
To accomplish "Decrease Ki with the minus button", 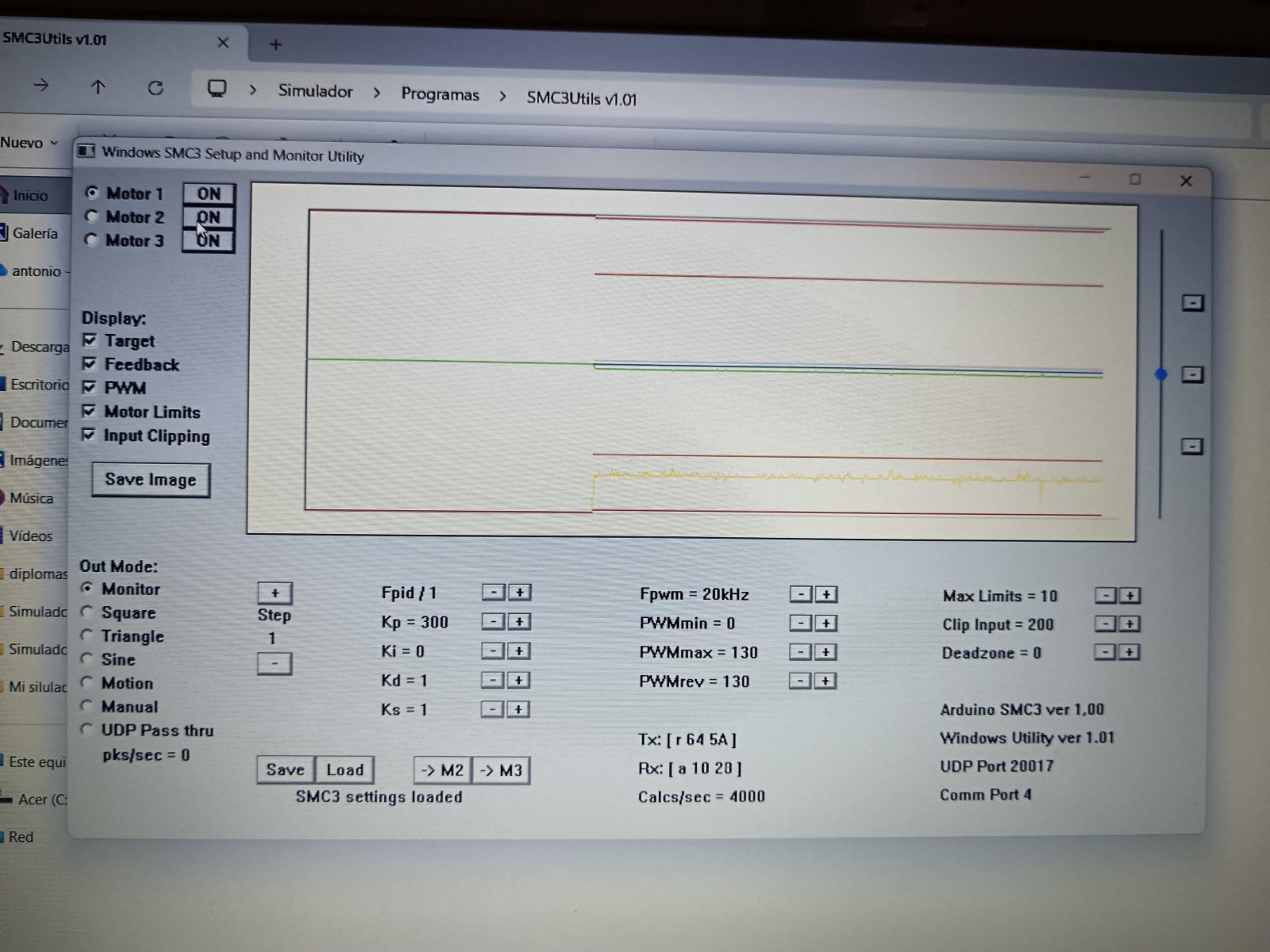I will pos(493,651).
